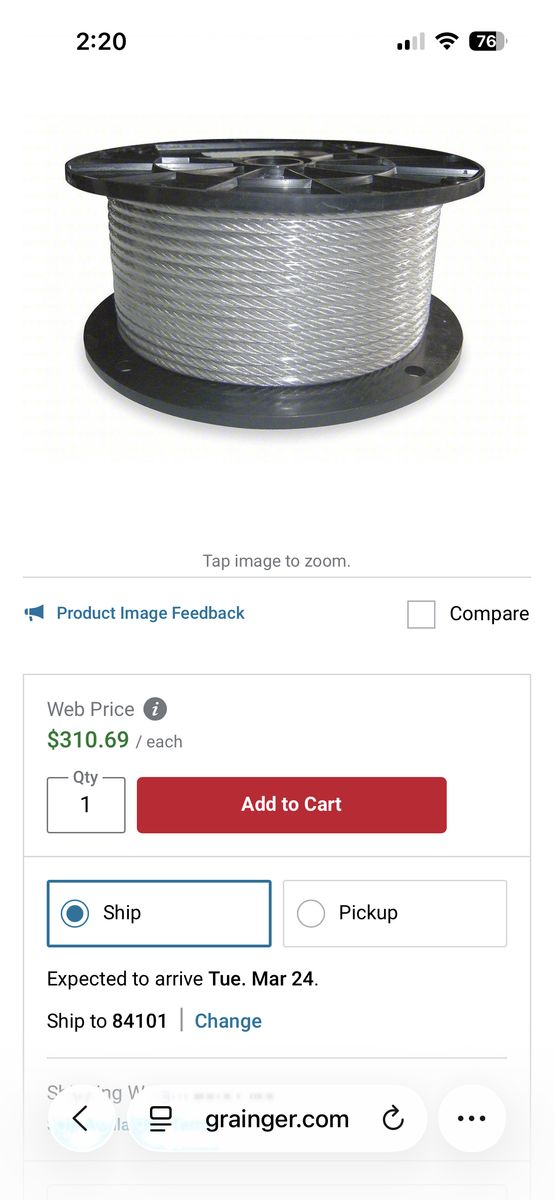
Task: Click the Web Price info icon
Action: click(155, 709)
